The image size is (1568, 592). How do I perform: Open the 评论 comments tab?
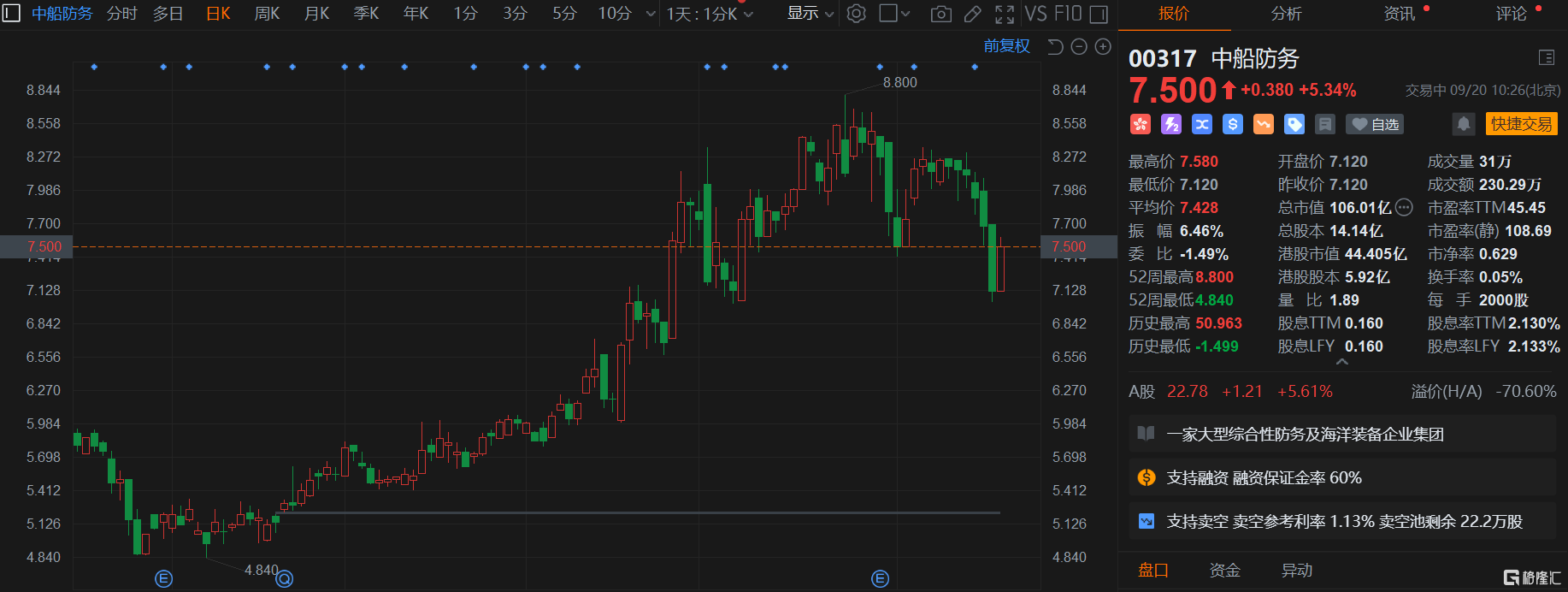point(1512,14)
